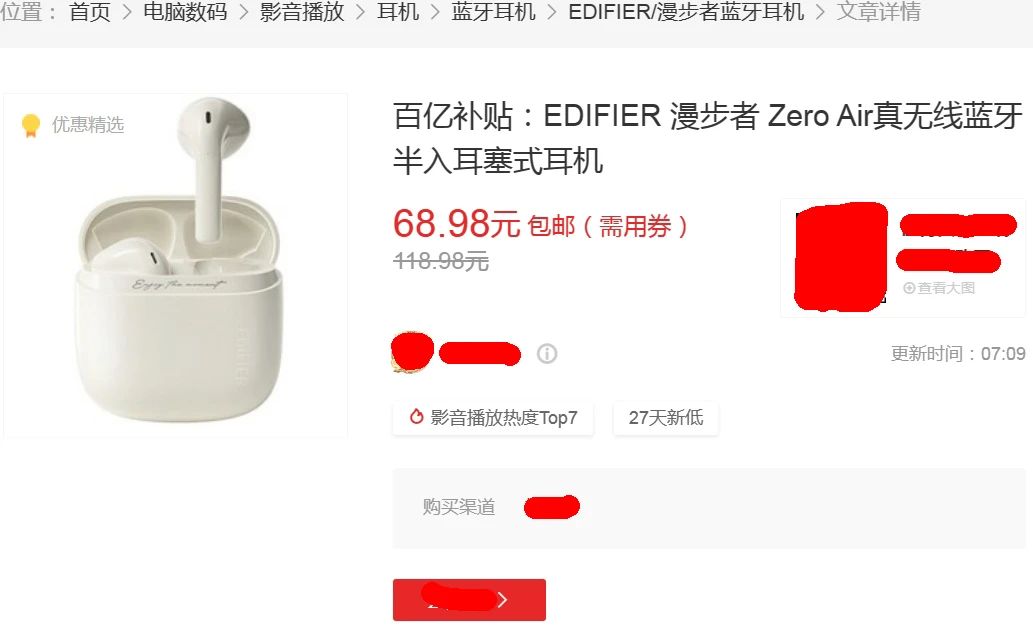Click the flame icon in hot tag
Image resolution: width=1033 pixels, height=630 pixels.
click(416, 417)
